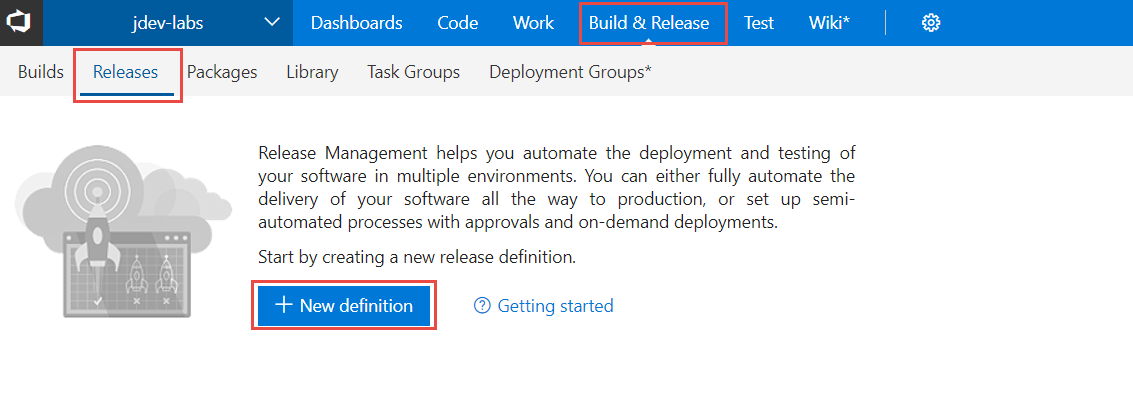The height and width of the screenshot is (409, 1133).
Task: Follow the Getting started link
Action: pyautogui.click(x=555, y=306)
